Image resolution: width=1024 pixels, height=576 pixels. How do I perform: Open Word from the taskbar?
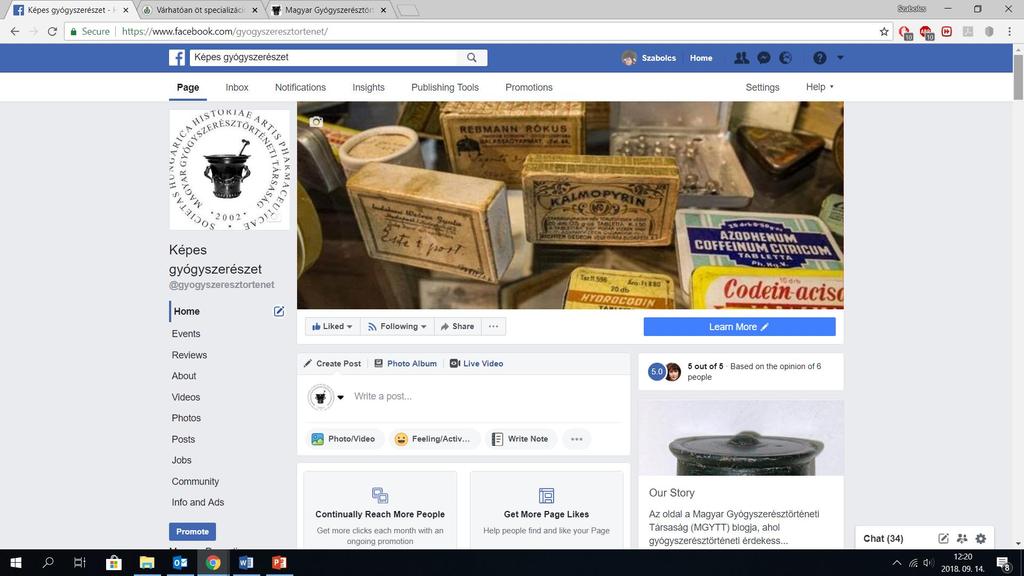click(x=246, y=562)
